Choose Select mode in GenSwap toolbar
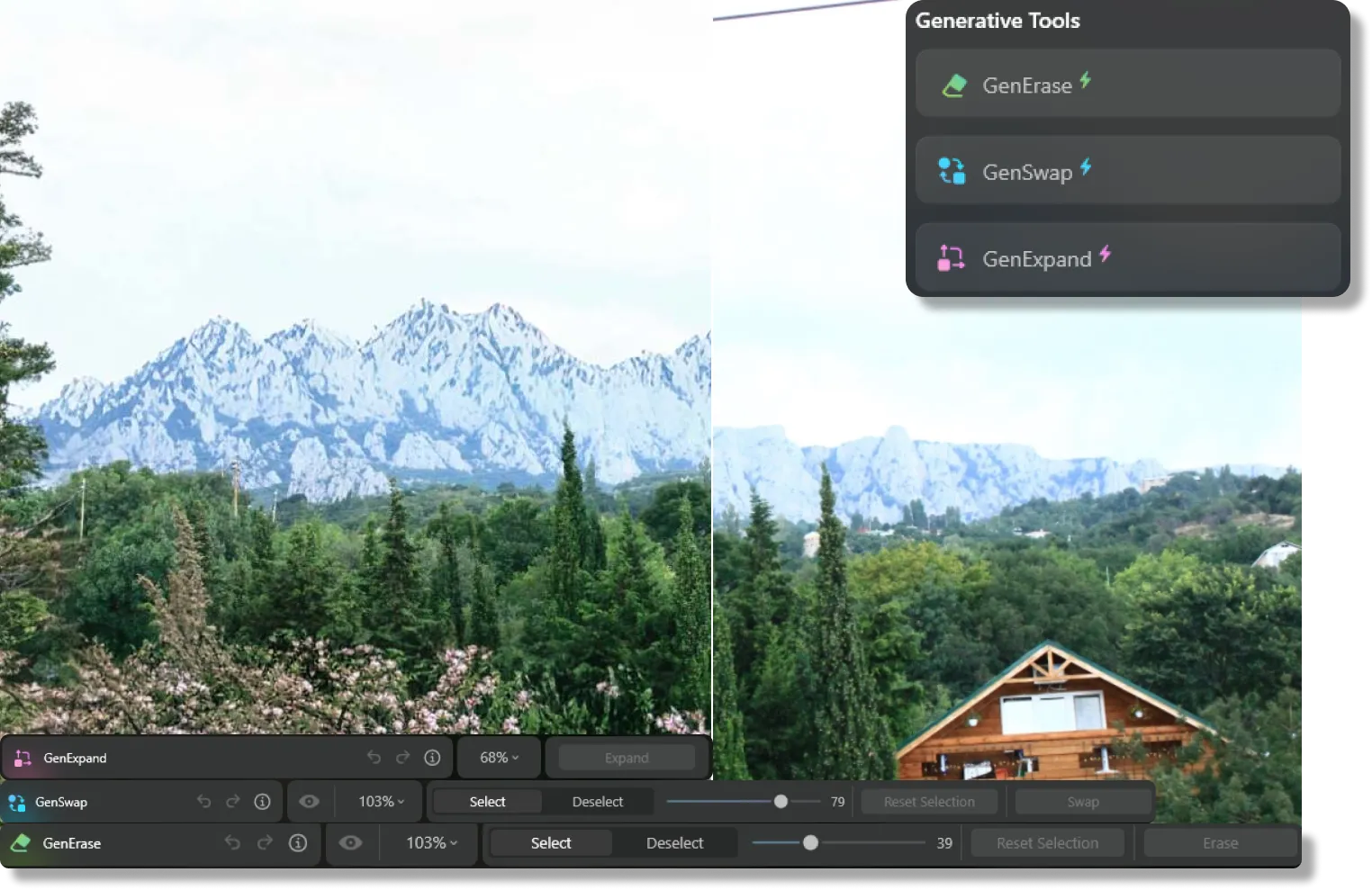This screenshot has height=890, width=1372. [487, 801]
